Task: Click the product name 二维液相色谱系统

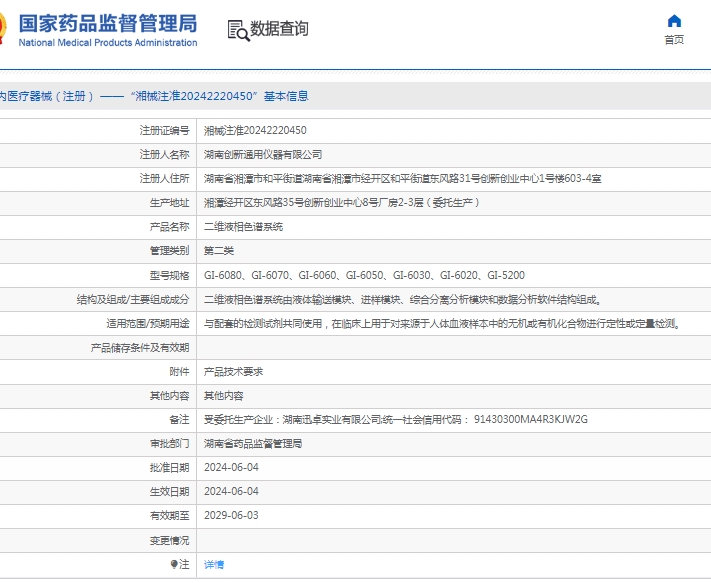Action: [243, 227]
